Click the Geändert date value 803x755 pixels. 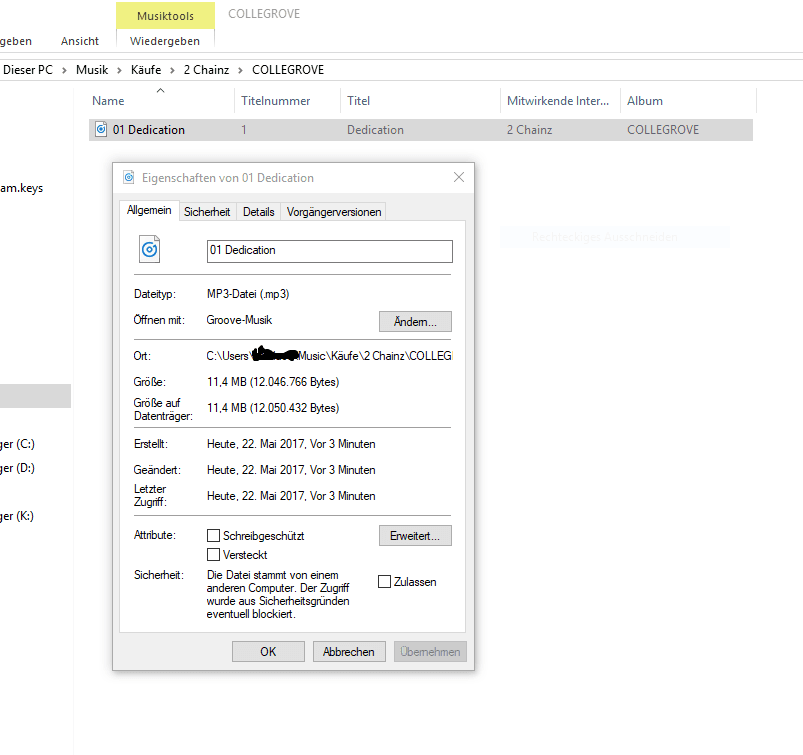click(291, 470)
